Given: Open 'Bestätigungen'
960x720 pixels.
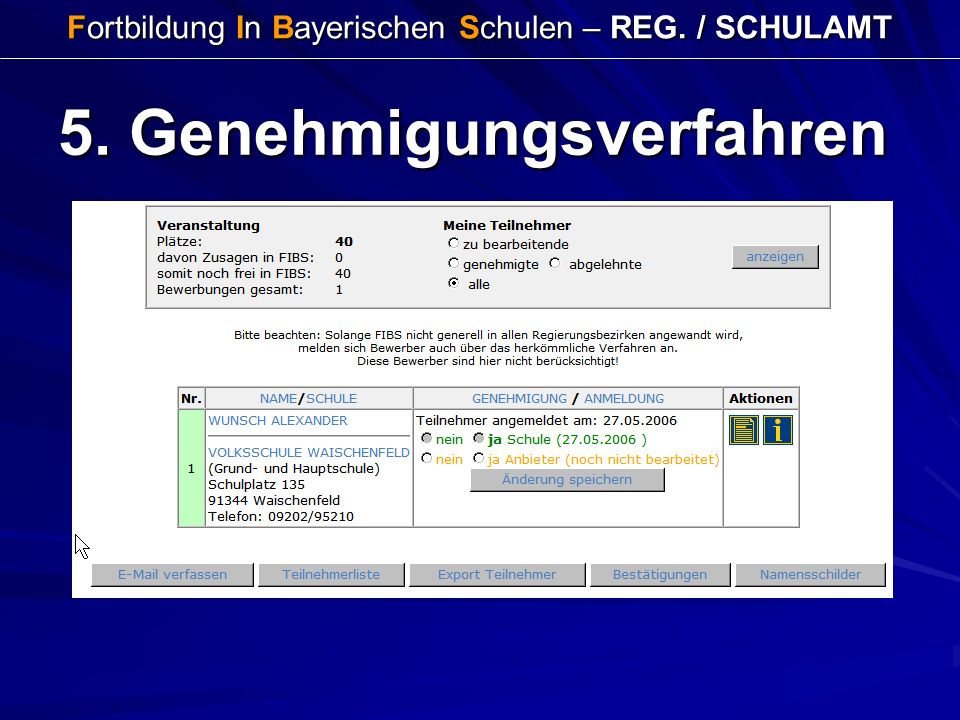Looking at the screenshot, I should click(660, 575).
